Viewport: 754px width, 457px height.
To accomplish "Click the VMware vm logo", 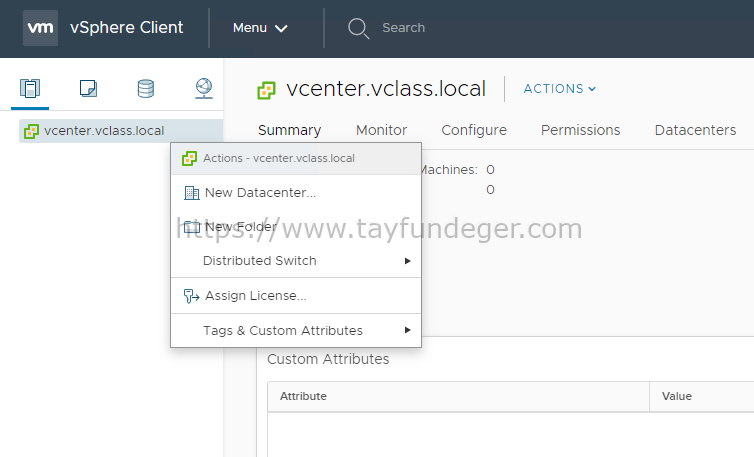I will tap(40, 28).
